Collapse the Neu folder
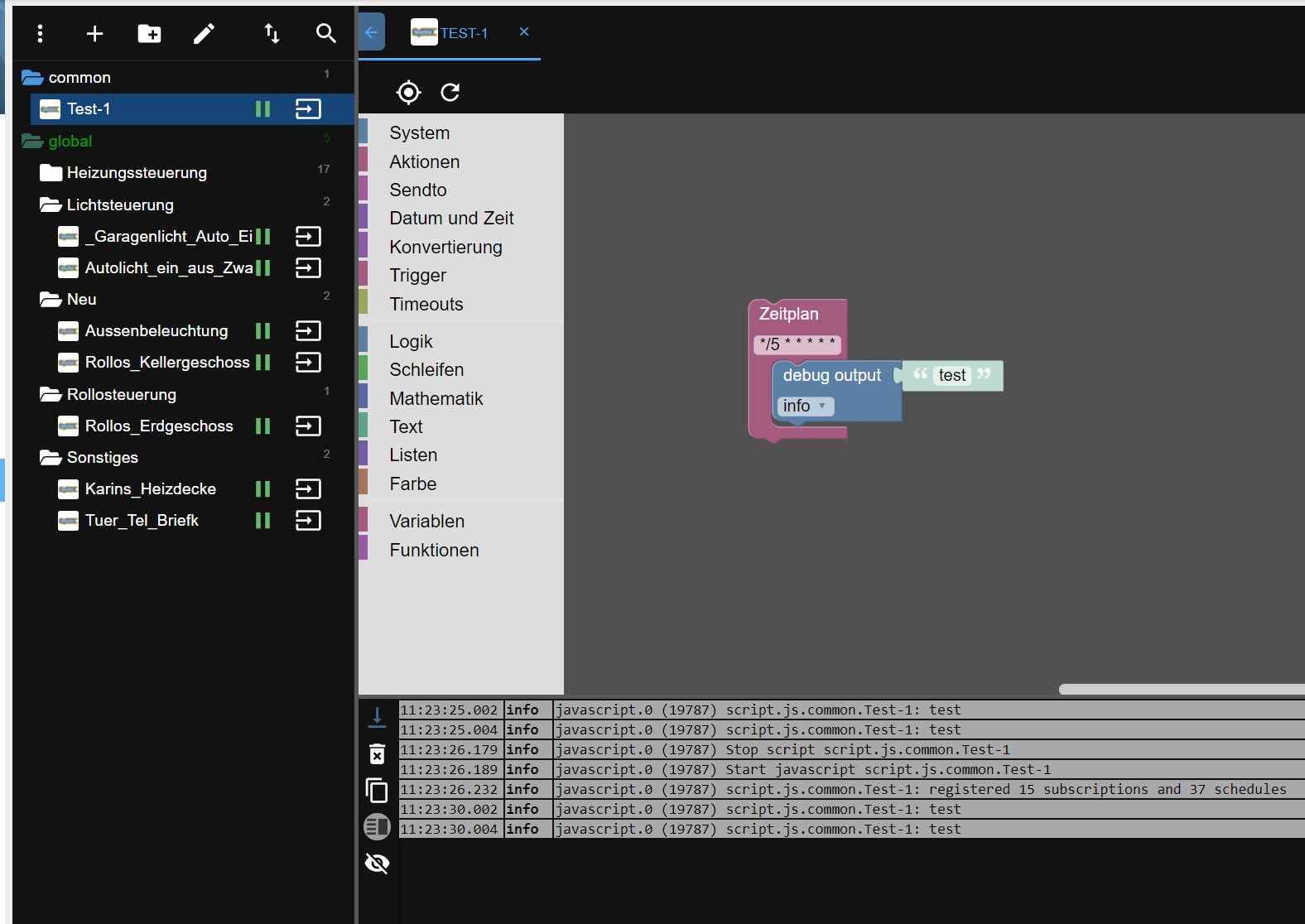The height and width of the screenshot is (924, 1305). point(51,300)
